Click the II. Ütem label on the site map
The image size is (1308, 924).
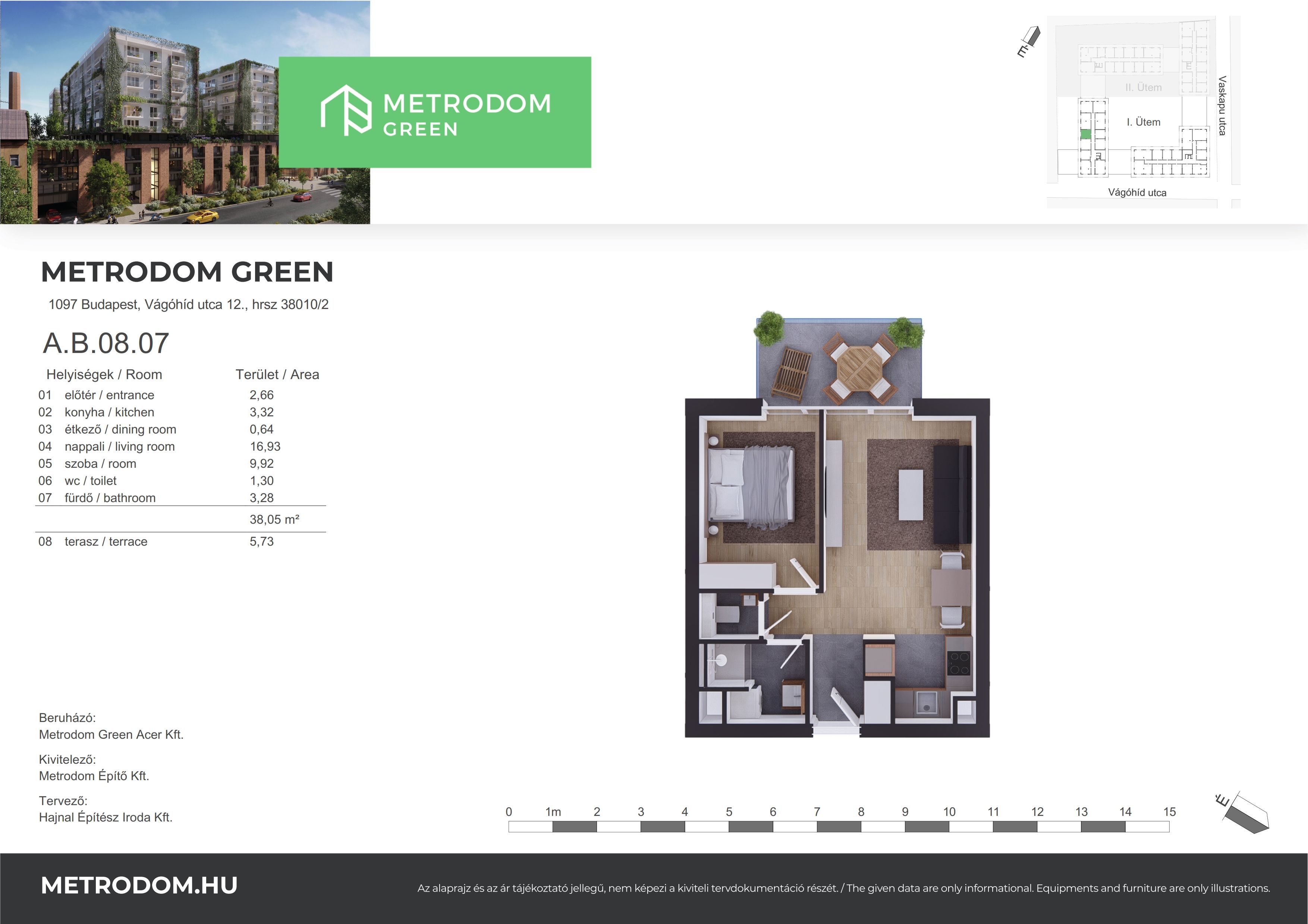point(1143,87)
